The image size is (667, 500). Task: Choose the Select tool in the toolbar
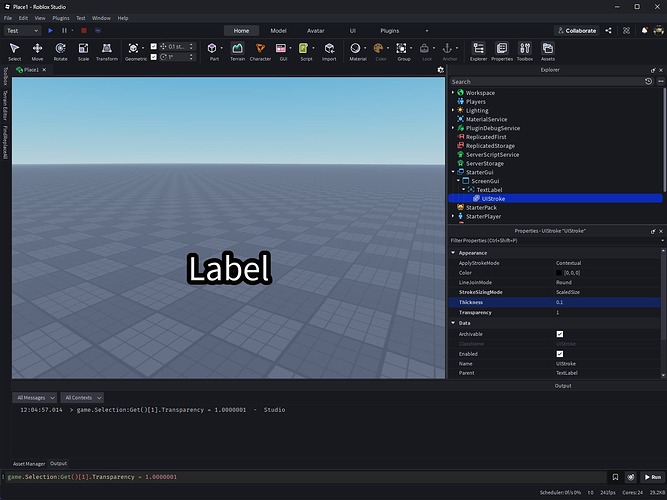(x=14, y=52)
